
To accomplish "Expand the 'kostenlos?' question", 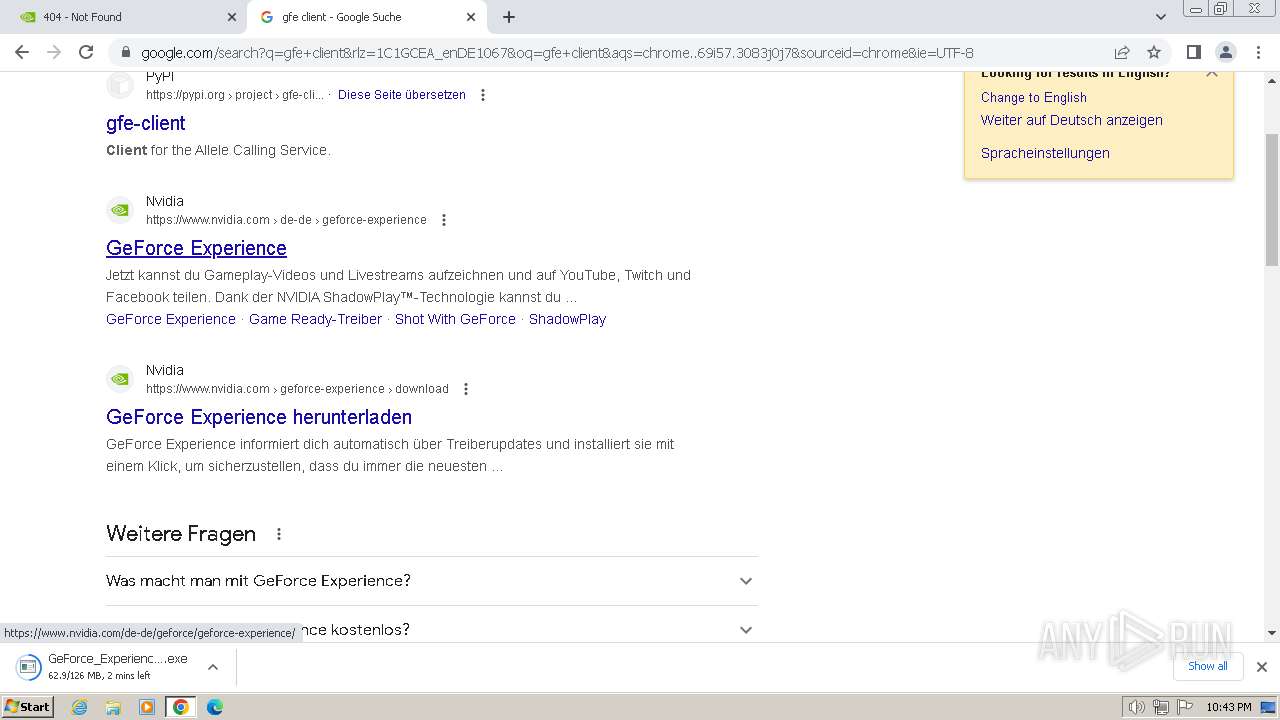I will [432, 630].
